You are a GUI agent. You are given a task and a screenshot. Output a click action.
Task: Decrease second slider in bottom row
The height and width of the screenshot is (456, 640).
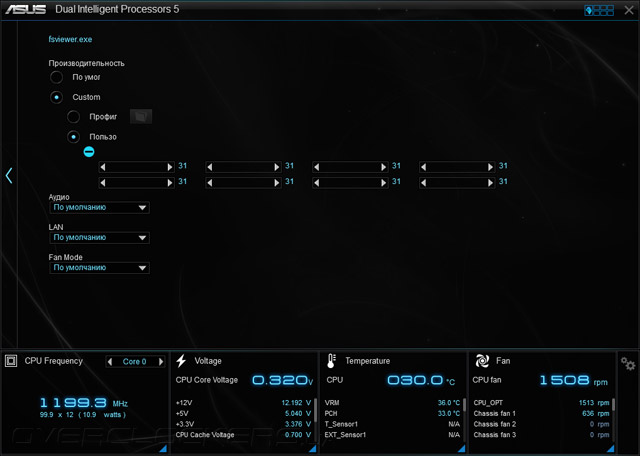(x=210, y=183)
